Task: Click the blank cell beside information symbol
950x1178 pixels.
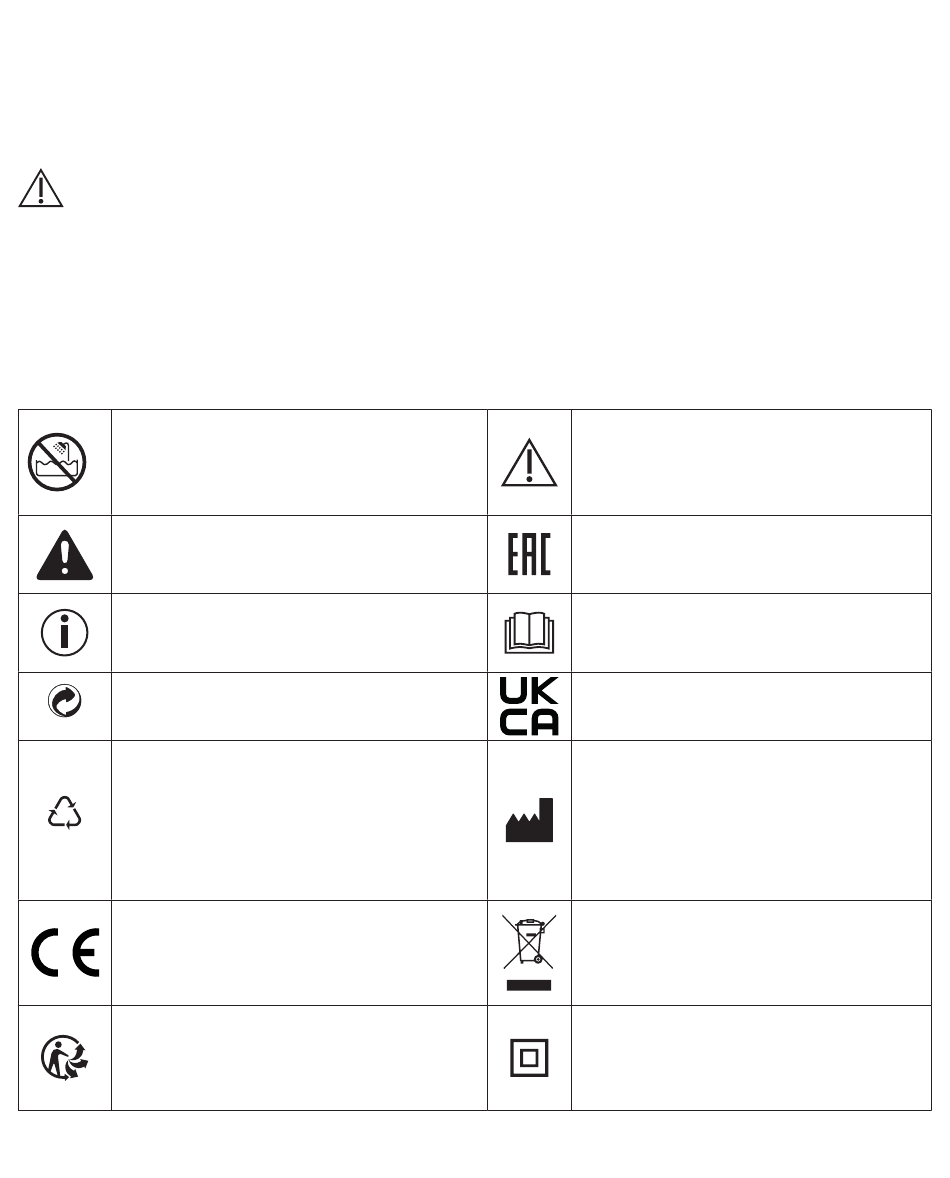Action: tap(300, 633)
